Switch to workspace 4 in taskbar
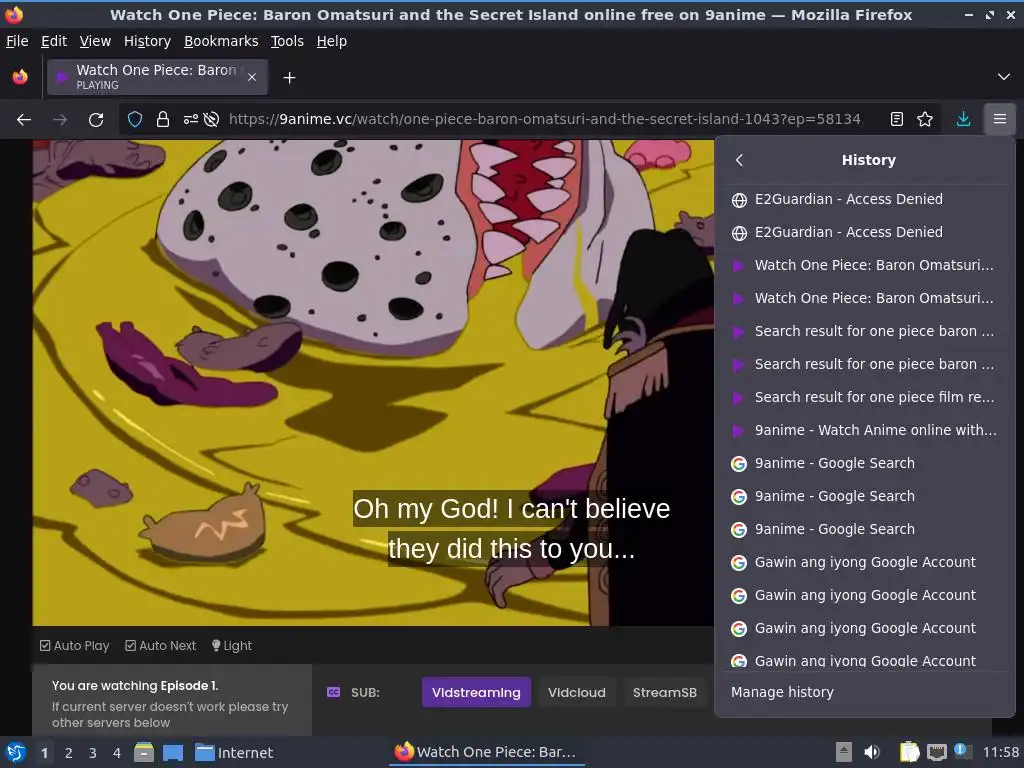Image resolution: width=1024 pixels, height=768 pixels. [117, 752]
